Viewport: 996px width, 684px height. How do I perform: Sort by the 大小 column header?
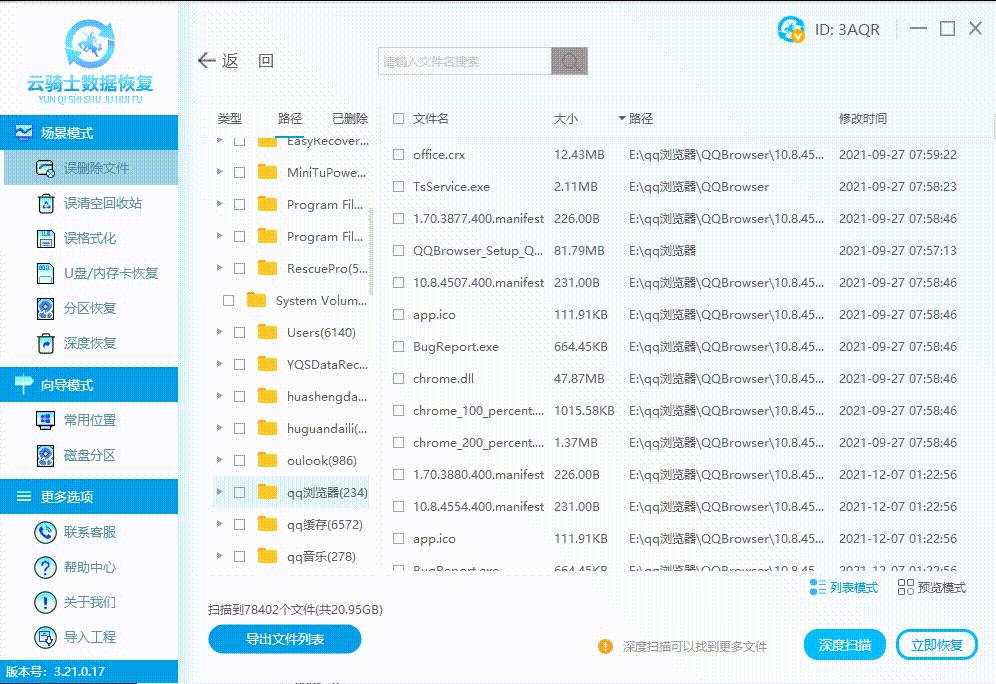click(565, 119)
